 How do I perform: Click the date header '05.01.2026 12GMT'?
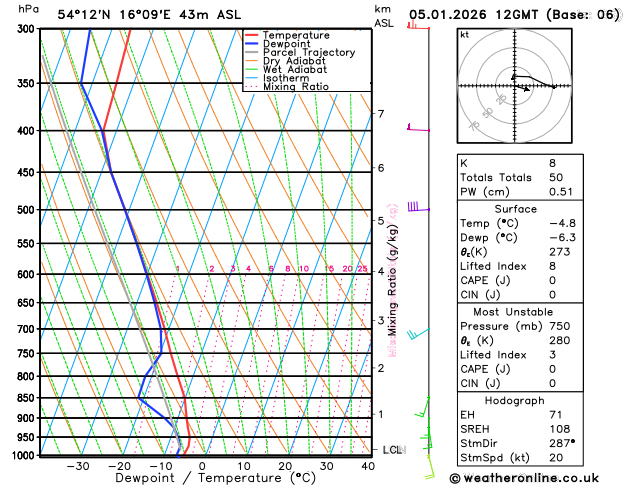click(x=473, y=15)
